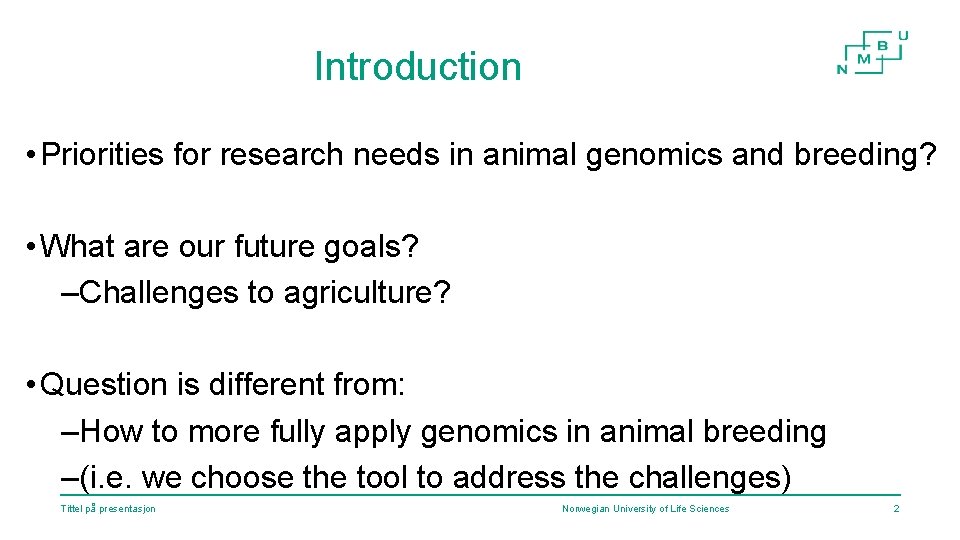Screen dimensions: 960x540
Task: Click the text "What are our future goals?"
Action: 229,246
